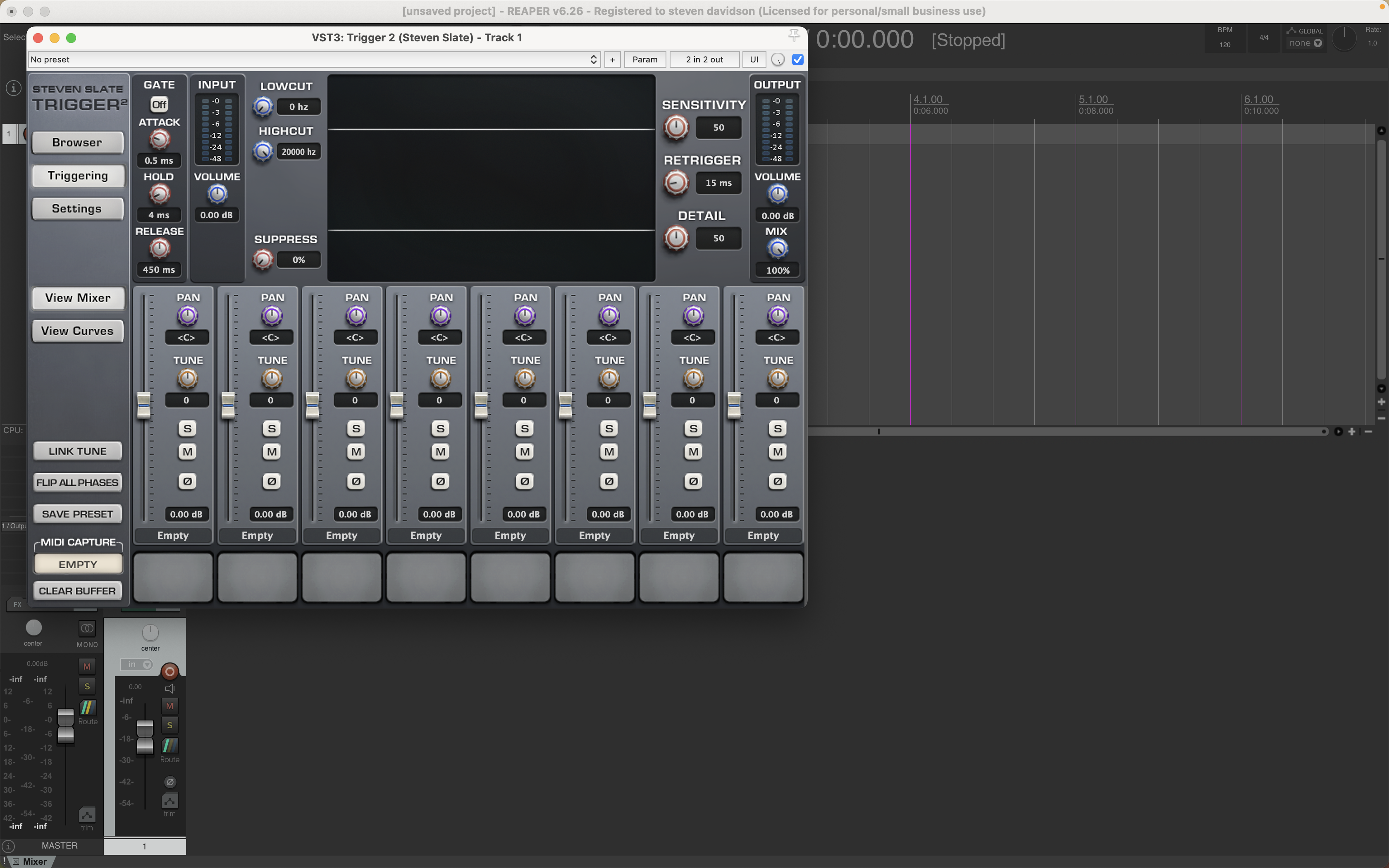Click the SAVE PRESET button

(x=77, y=513)
